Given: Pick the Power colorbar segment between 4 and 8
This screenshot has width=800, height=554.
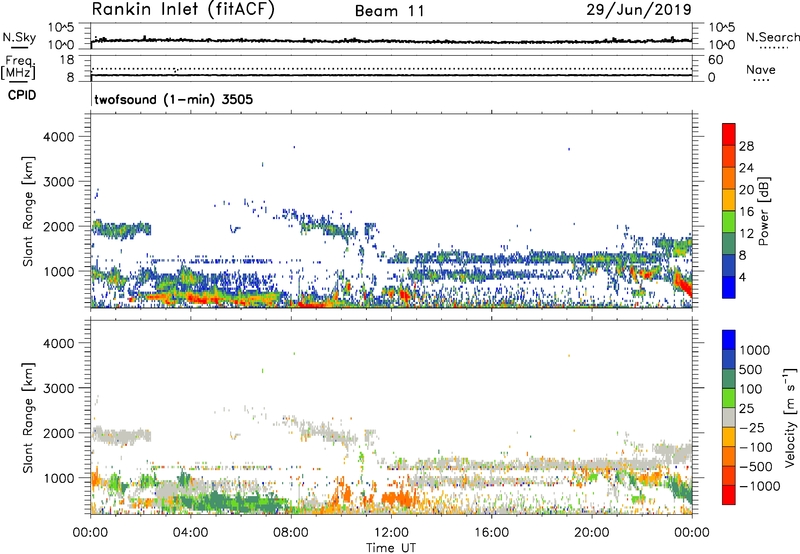Looking at the screenshot, I should 729,265.
